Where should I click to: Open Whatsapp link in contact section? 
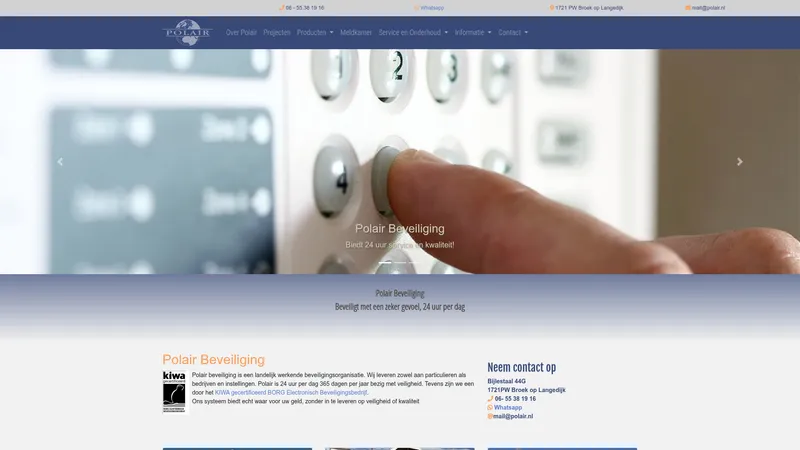point(508,408)
